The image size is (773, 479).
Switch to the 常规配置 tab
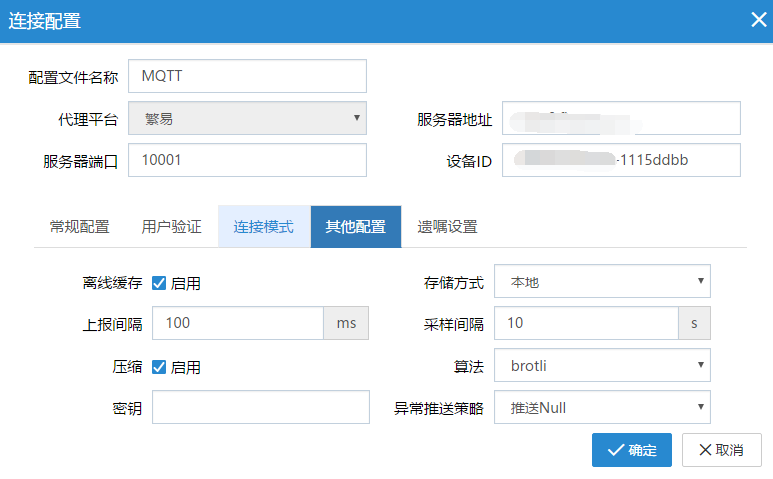point(79,226)
